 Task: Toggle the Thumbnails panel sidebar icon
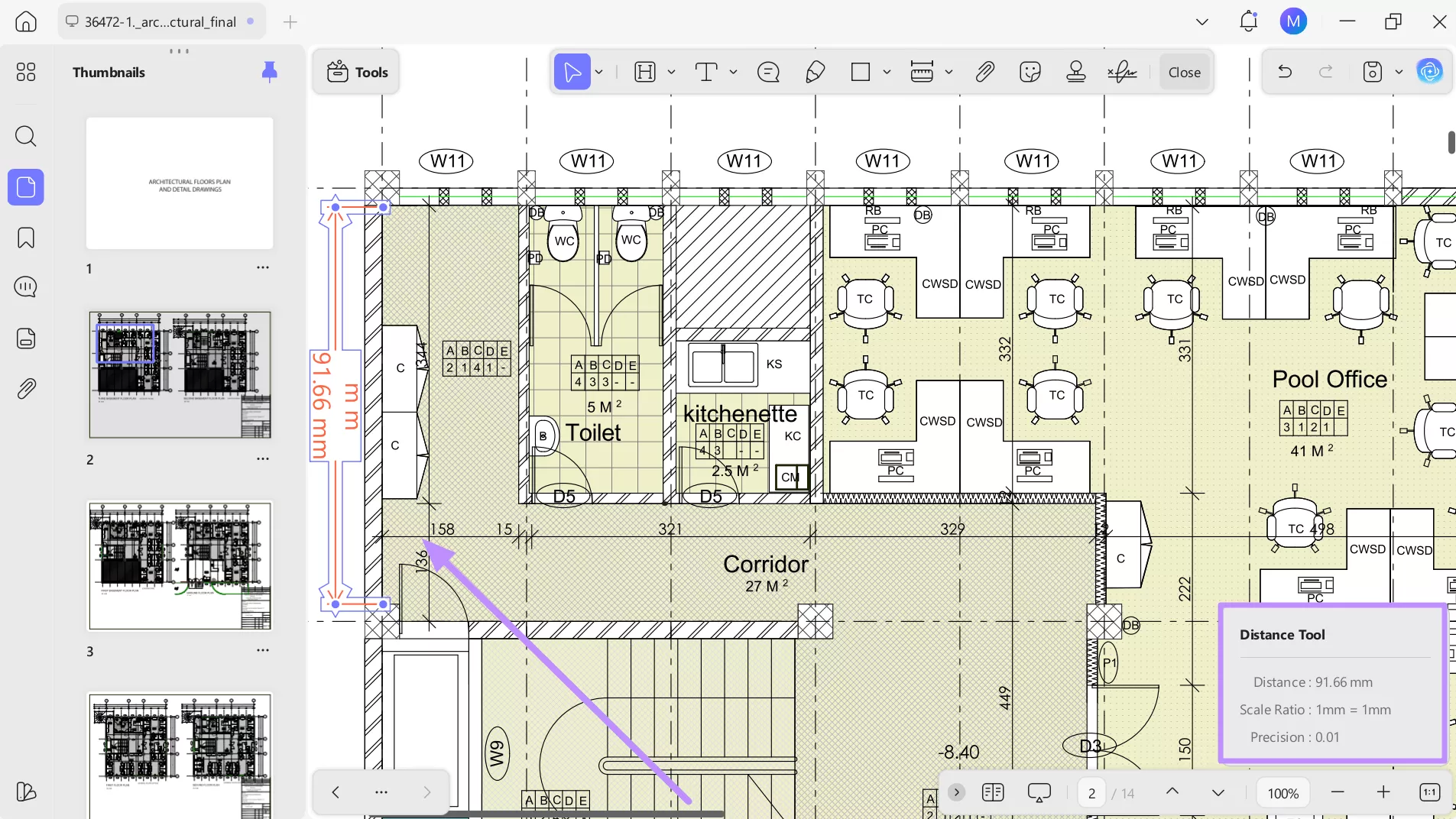tap(26, 187)
